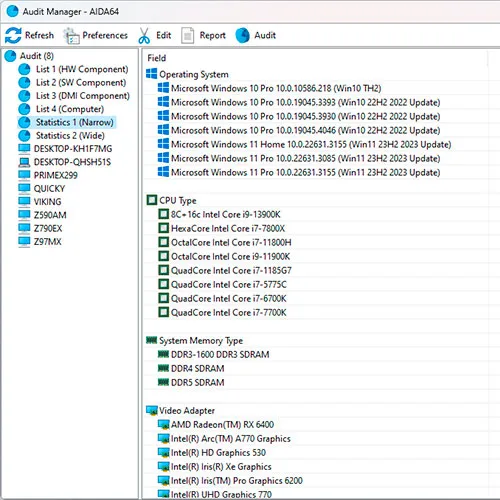Click the Audit pie icon in toolbar
This screenshot has height=500, width=500.
(x=242, y=35)
